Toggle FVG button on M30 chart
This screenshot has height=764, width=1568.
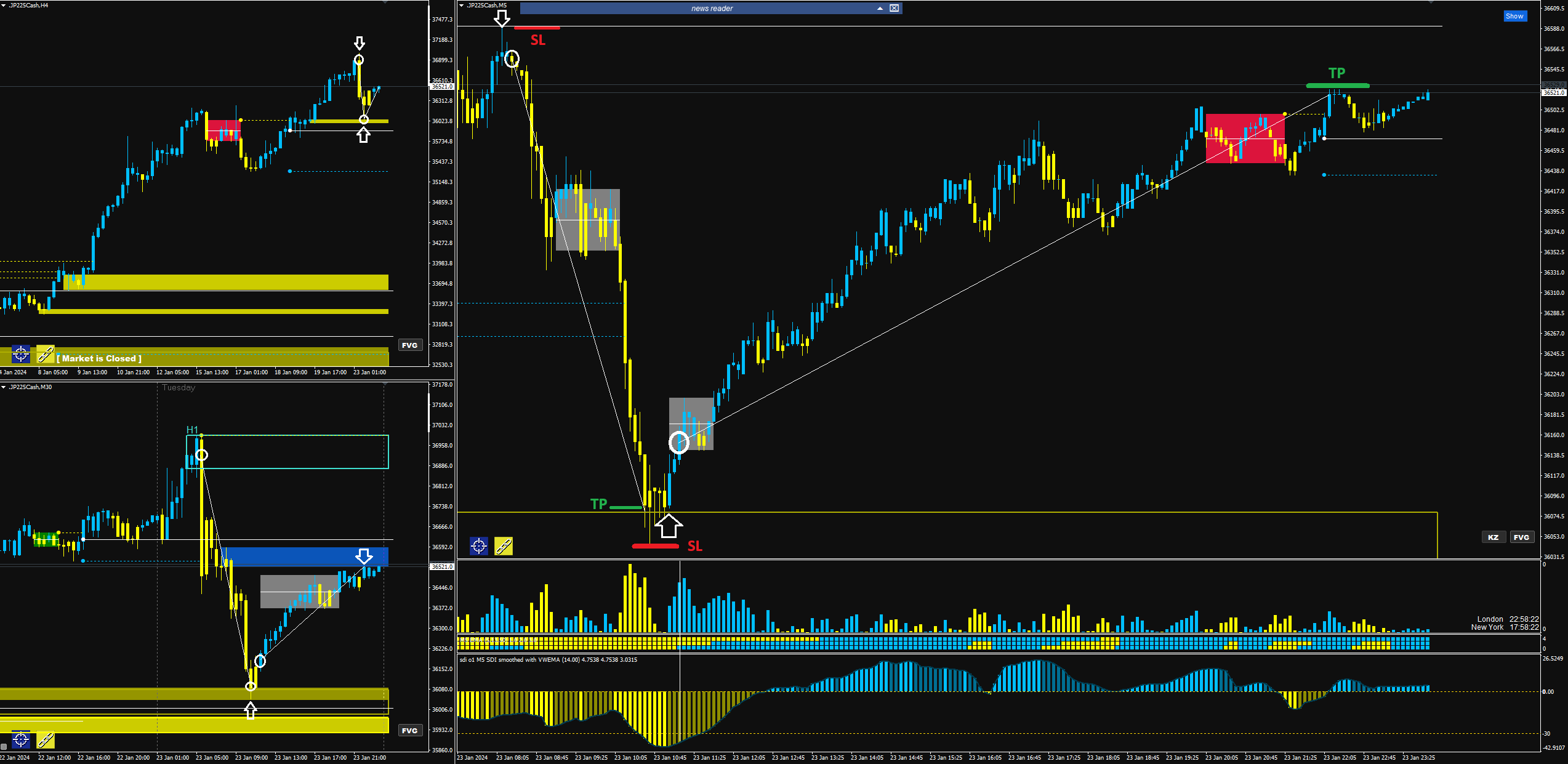409,731
